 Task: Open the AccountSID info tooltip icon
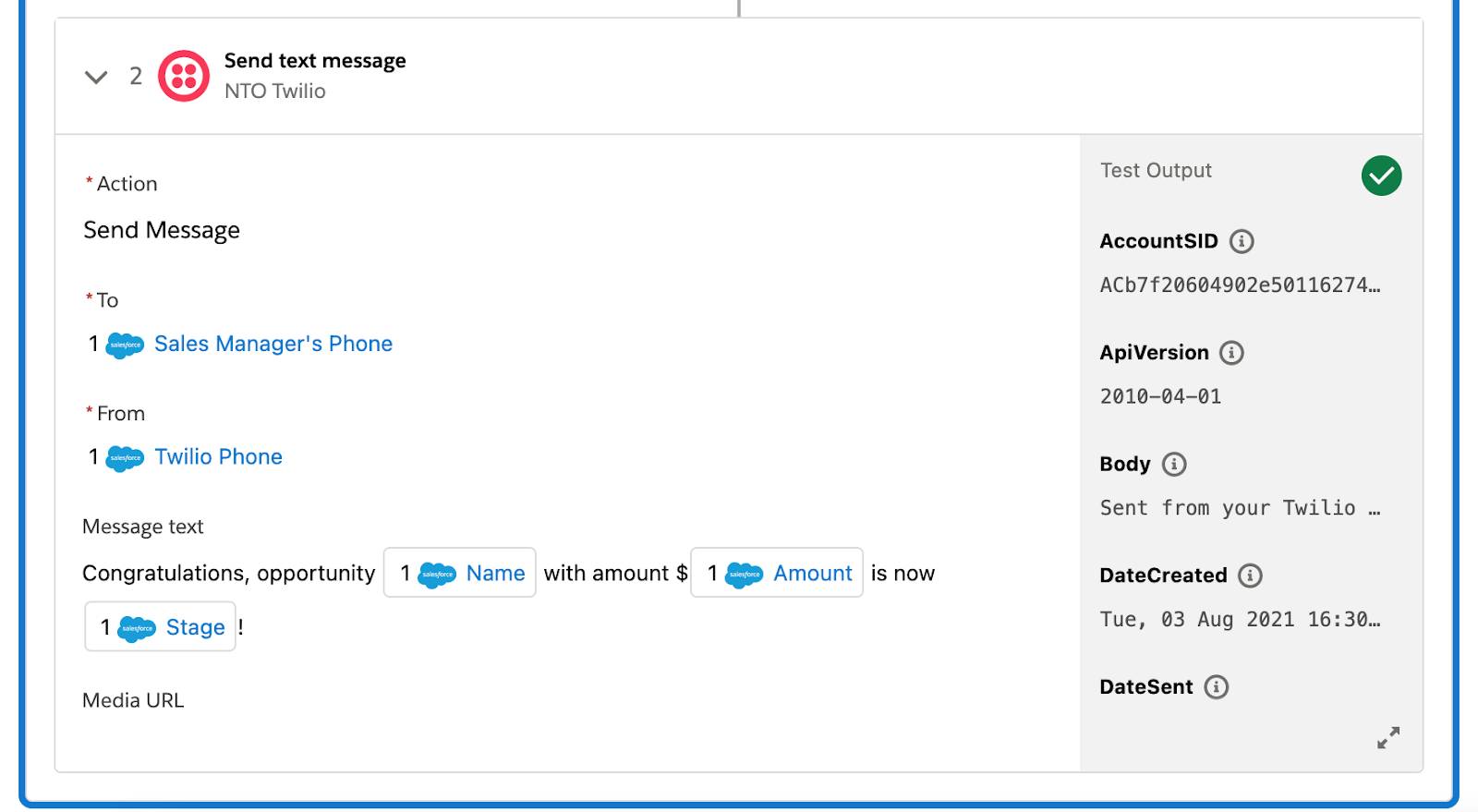coord(1242,241)
